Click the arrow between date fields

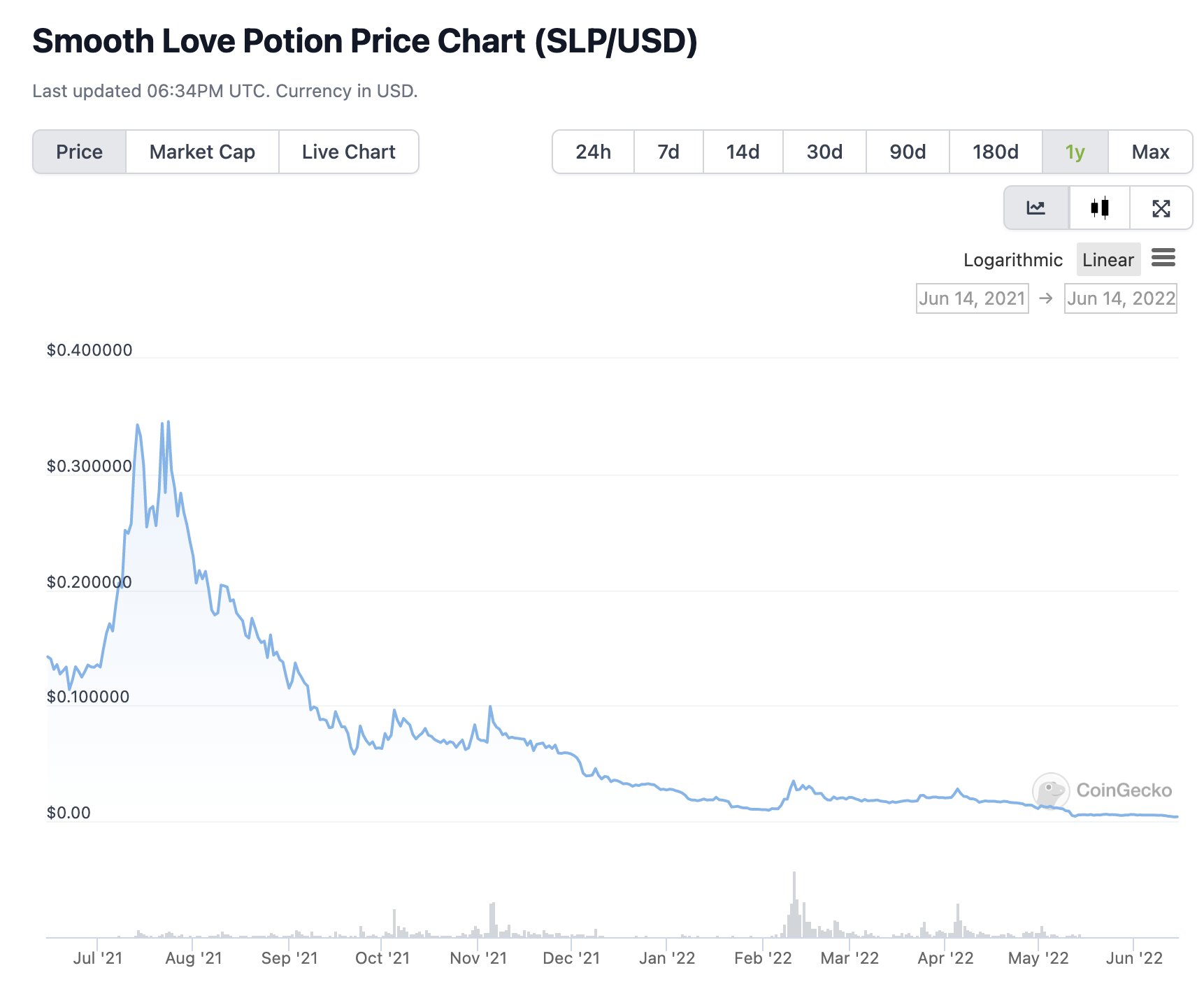click(x=1046, y=298)
